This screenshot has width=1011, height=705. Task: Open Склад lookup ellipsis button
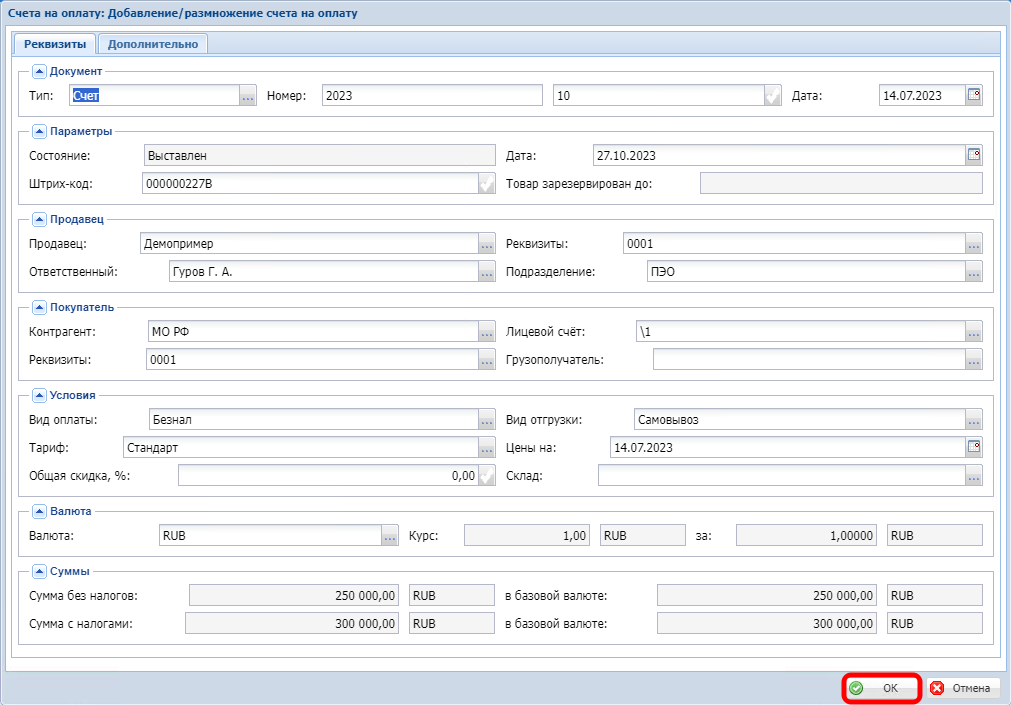[x=973, y=476]
